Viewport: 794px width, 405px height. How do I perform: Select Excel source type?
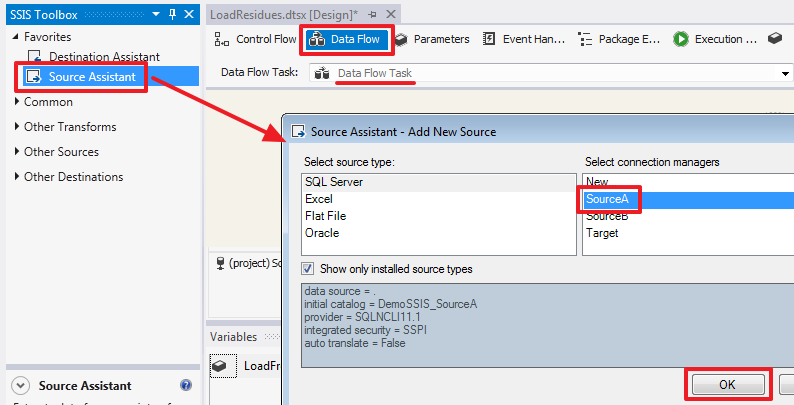439,199
